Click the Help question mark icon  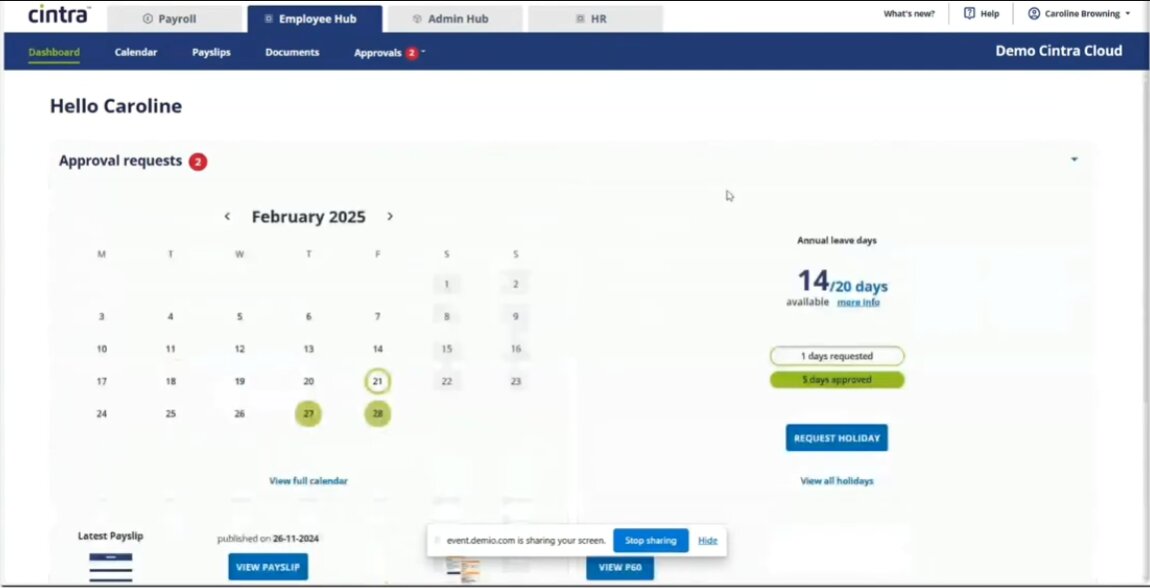click(x=969, y=14)
